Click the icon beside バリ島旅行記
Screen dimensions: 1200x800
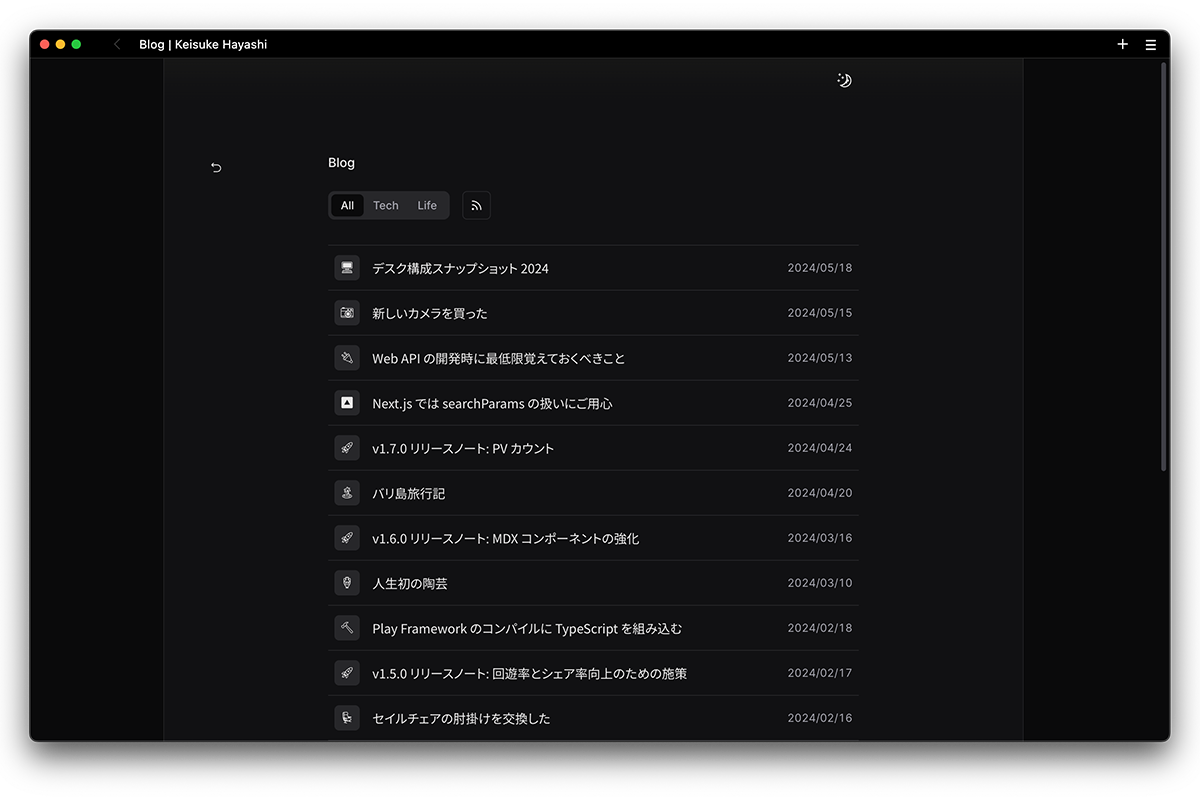(347, 493)
